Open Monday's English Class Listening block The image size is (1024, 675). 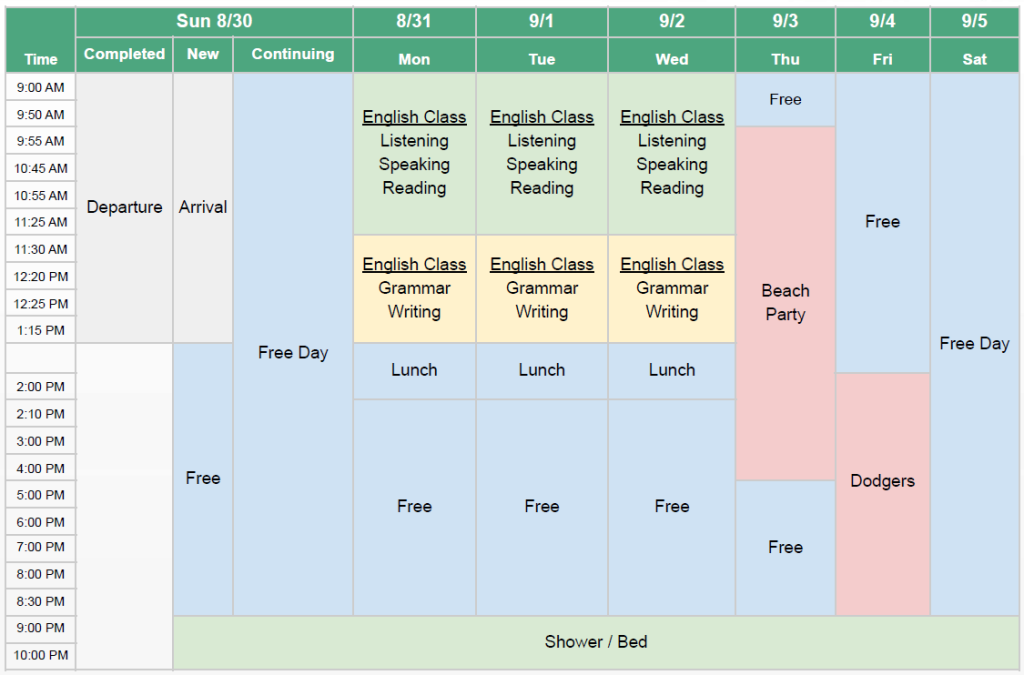[414, 153]
